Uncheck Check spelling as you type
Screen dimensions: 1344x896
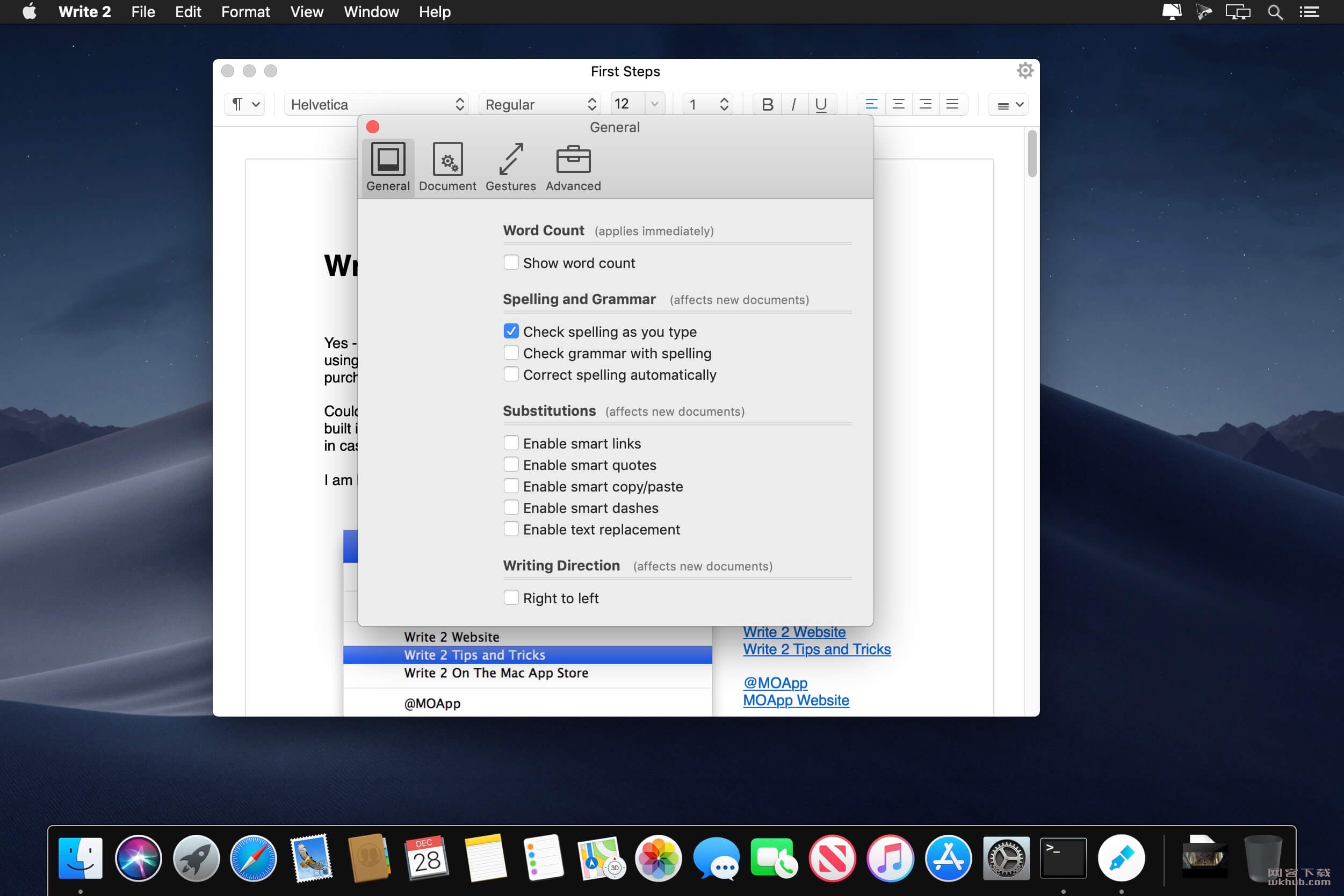[511, 331]
